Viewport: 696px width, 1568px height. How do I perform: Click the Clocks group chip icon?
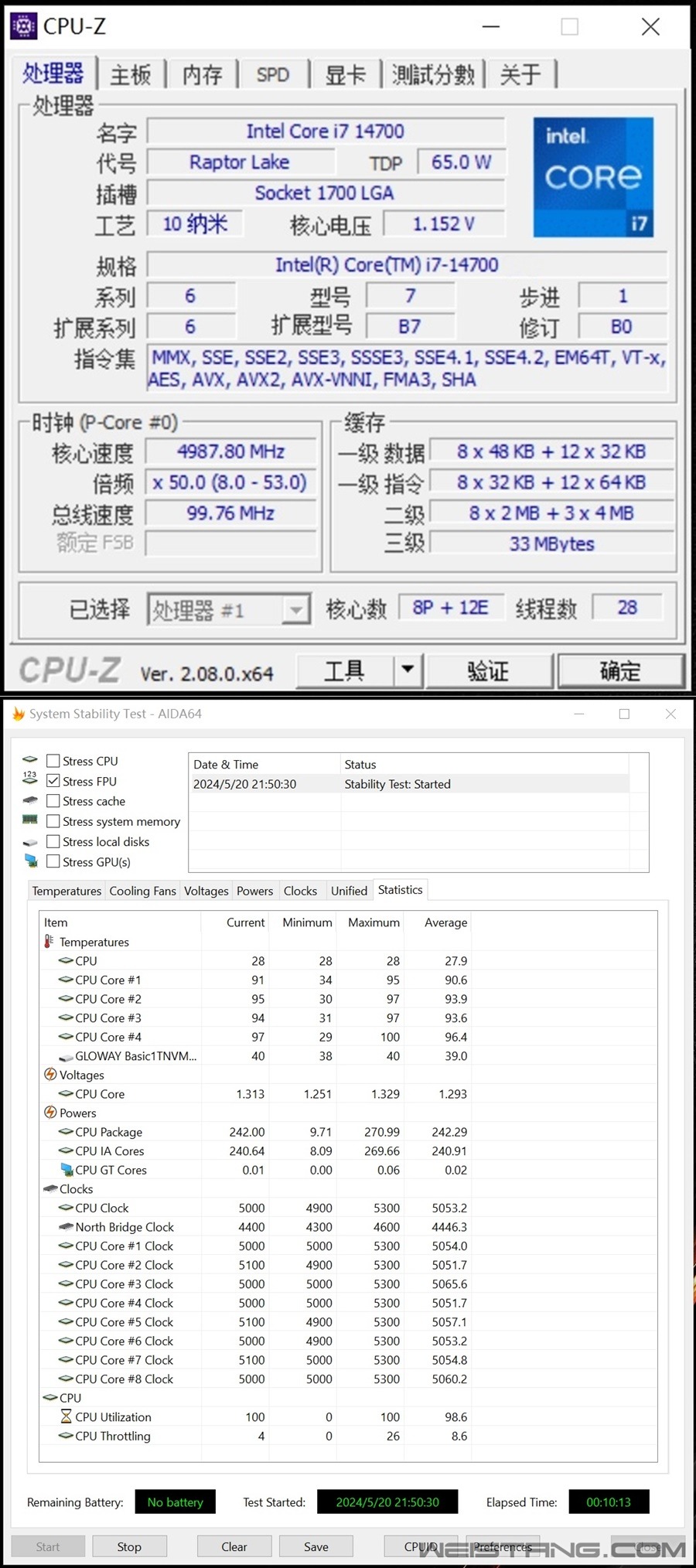[x=51, y=1188]
